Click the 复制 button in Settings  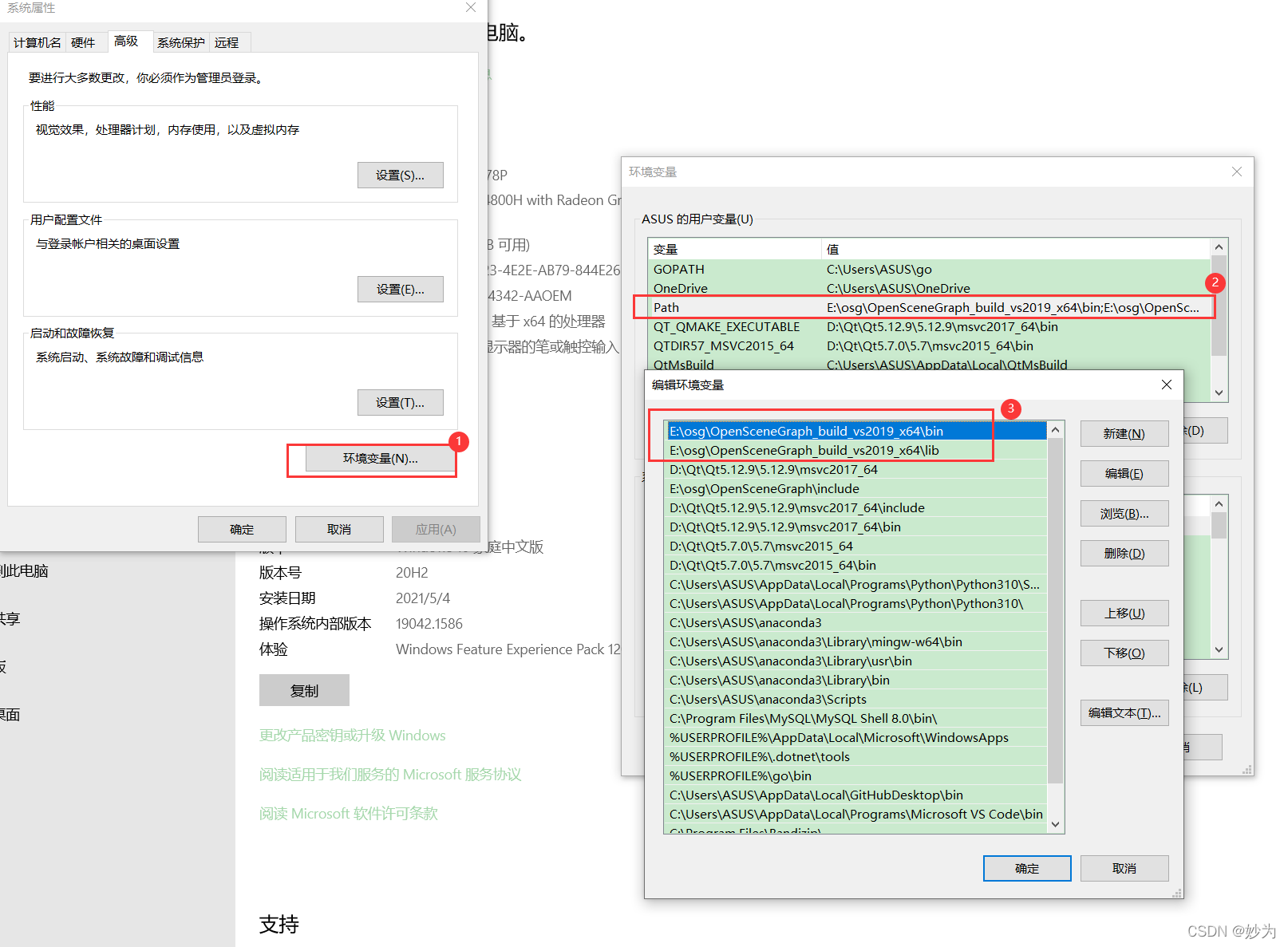tap(304, 691)
